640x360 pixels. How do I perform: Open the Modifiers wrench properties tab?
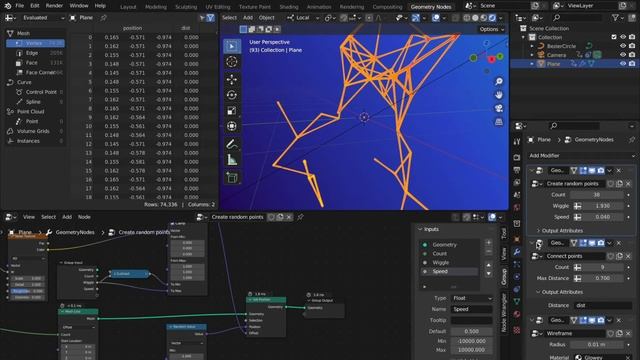click(517, 252)
